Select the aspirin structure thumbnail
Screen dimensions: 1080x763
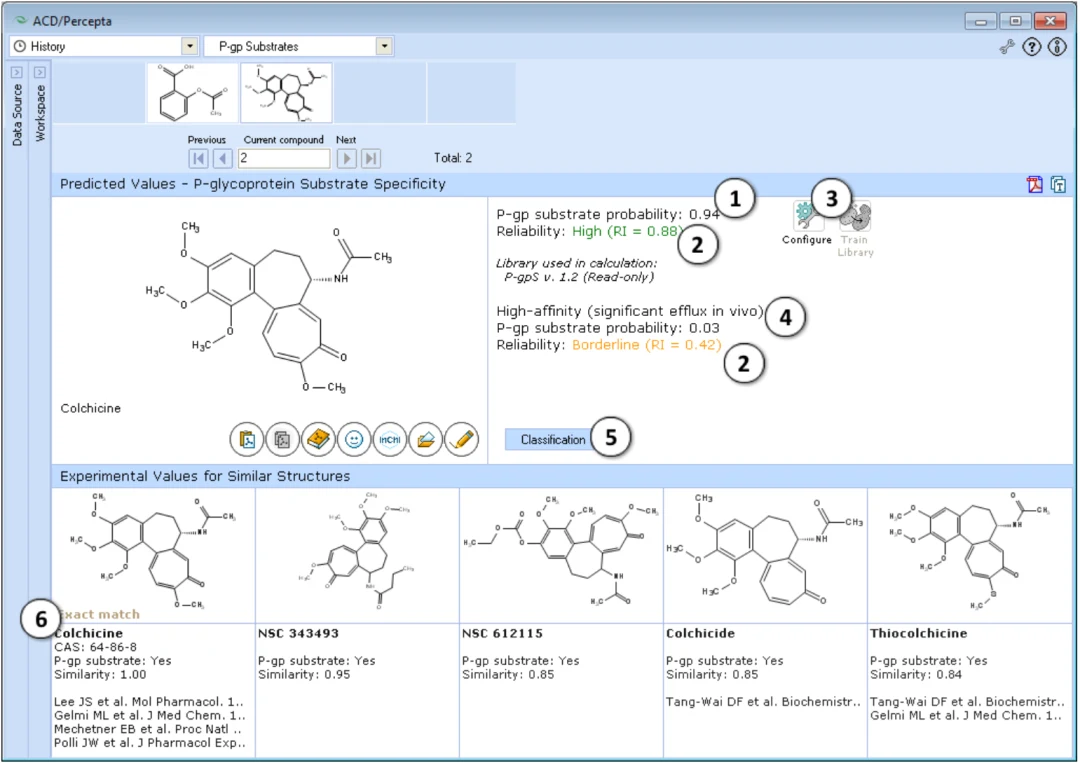[192, 93]
